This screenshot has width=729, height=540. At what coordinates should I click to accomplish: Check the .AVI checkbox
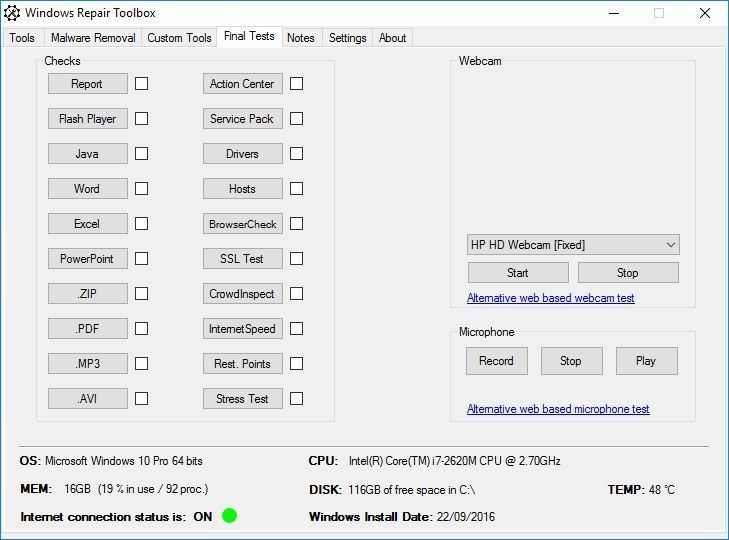tap(141, 399)
